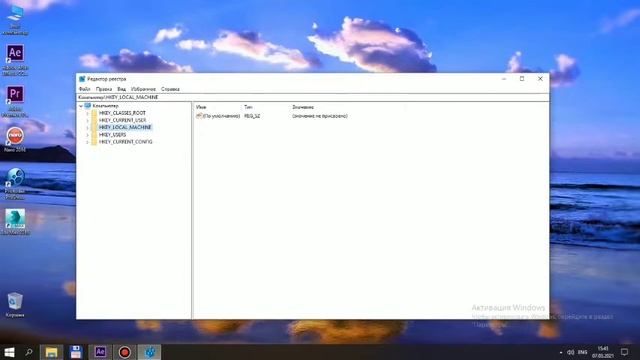640x360 pixels.
Task: Select HKEY_LOCAL_MACHINE in the tree
Action: (x=125, y=127)
